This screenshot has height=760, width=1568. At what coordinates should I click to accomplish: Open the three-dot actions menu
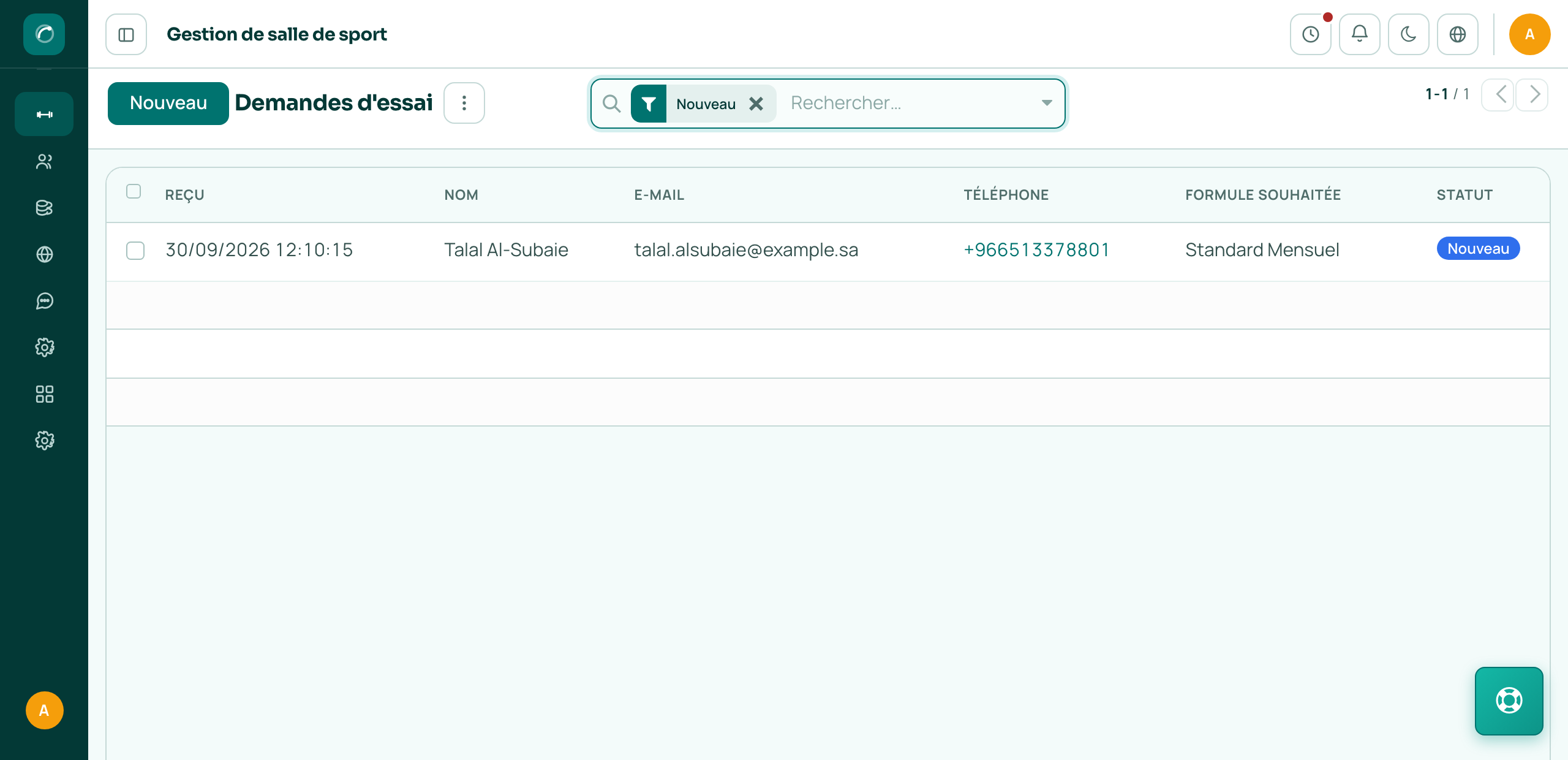[464, 103]
